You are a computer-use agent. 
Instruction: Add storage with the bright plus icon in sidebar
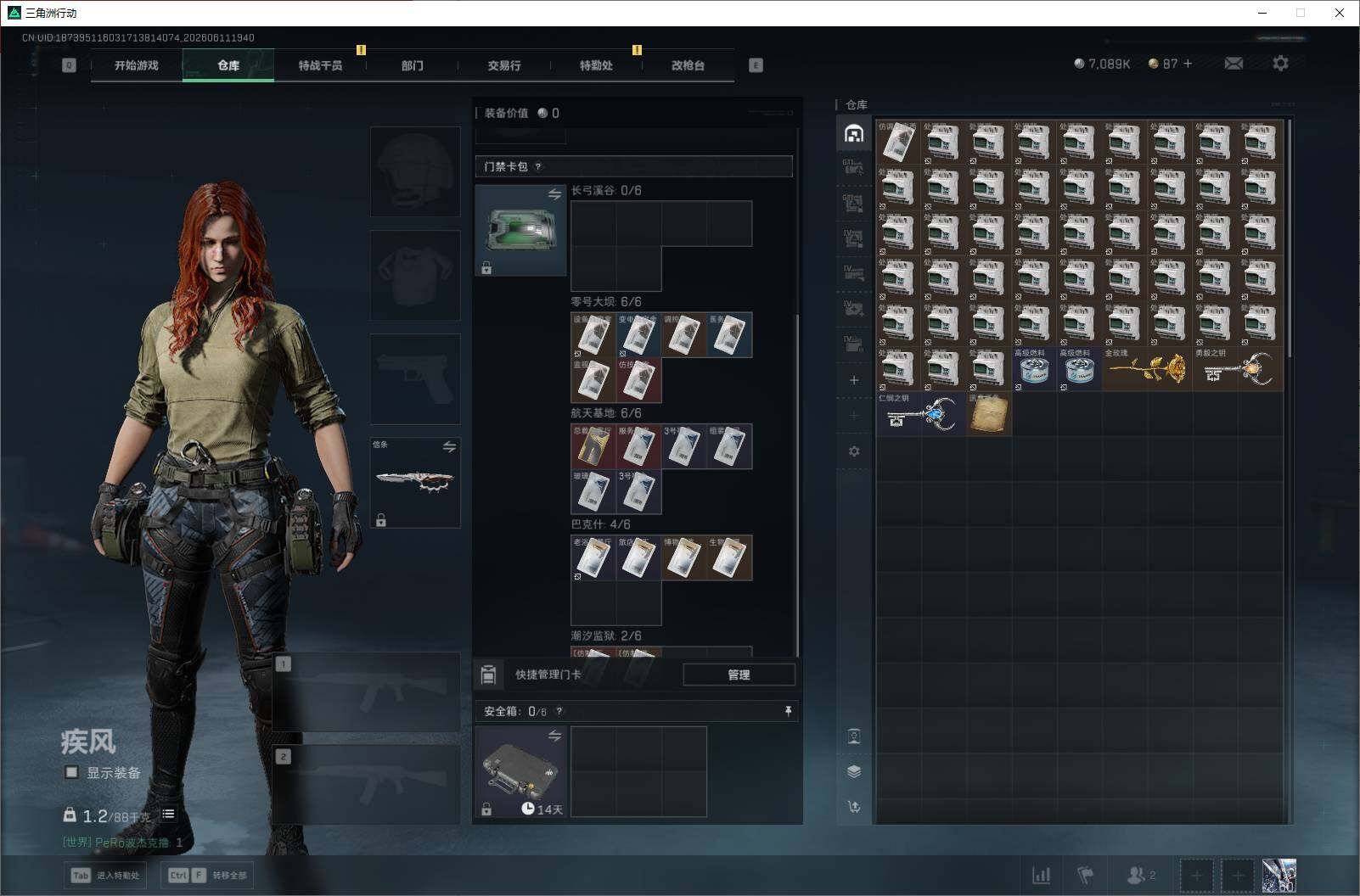854,380
